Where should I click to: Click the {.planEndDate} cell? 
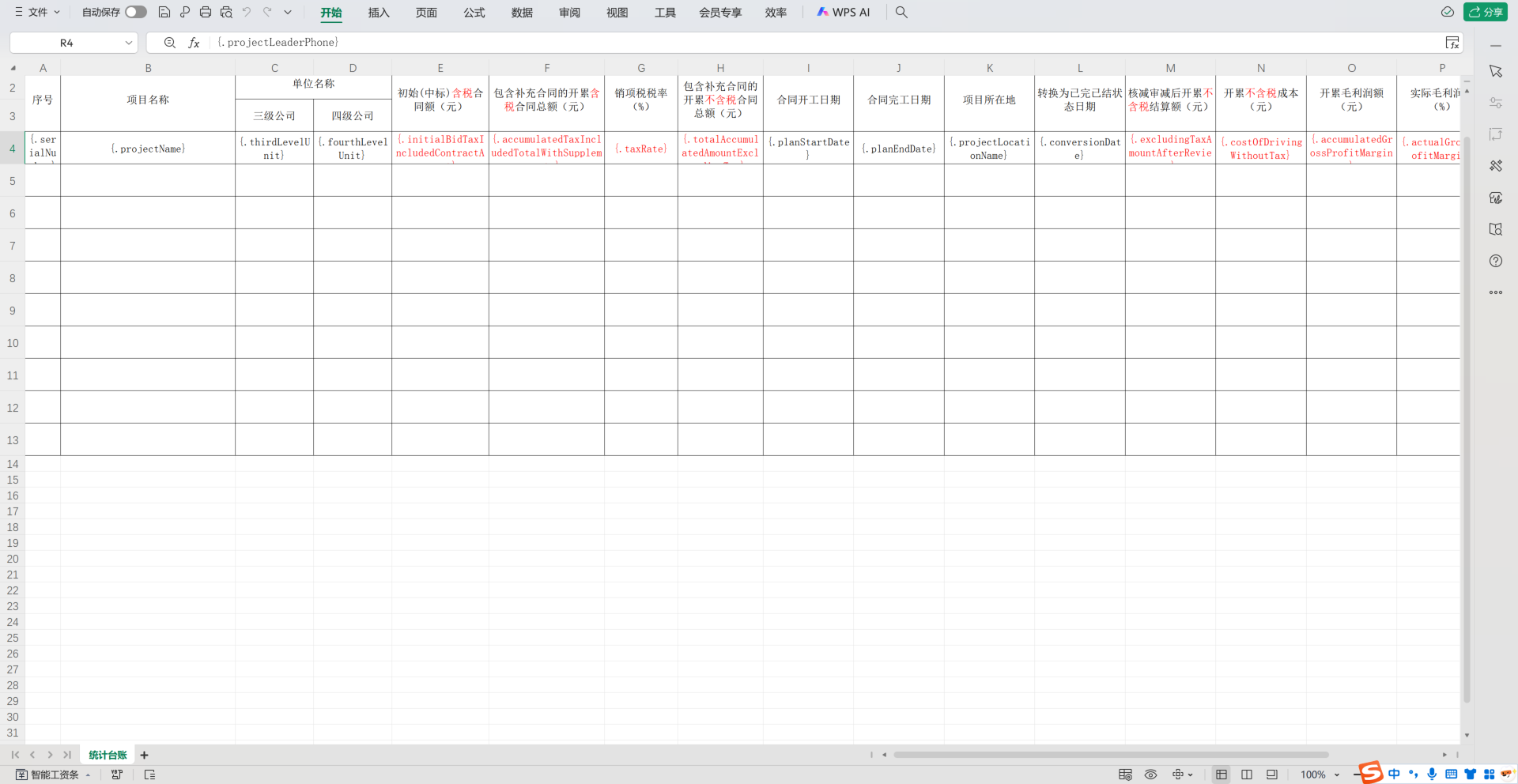point(899,149)
